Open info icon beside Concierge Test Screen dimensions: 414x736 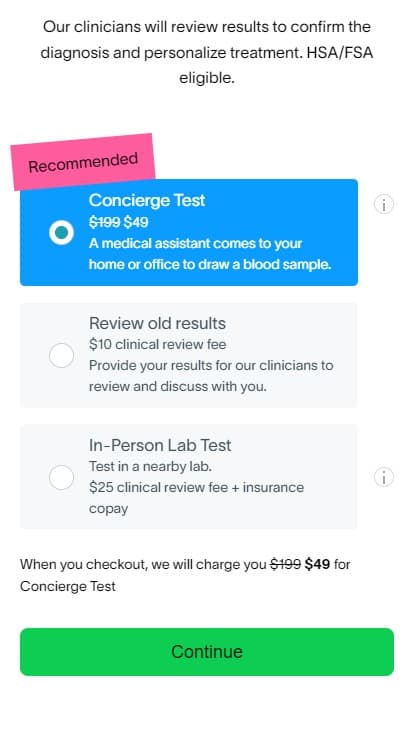[x=383, y=205]
